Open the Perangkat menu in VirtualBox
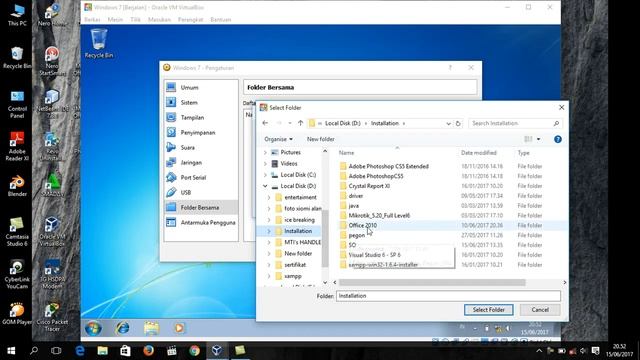Image resolution: width=640 pixels, height=360 pixels. (x=190, y=20)
